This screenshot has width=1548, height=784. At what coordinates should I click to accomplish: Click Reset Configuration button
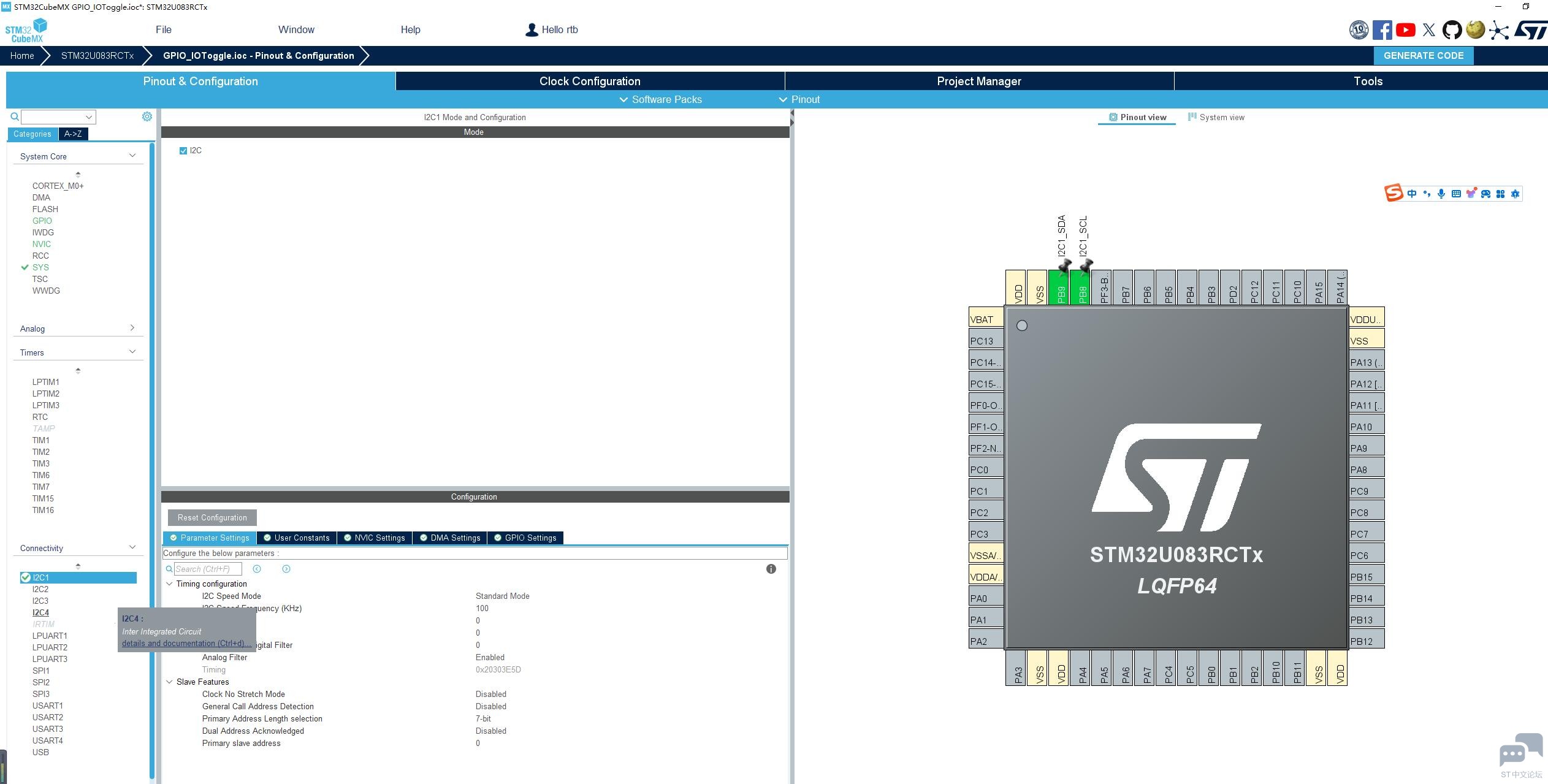click(212, 517)
